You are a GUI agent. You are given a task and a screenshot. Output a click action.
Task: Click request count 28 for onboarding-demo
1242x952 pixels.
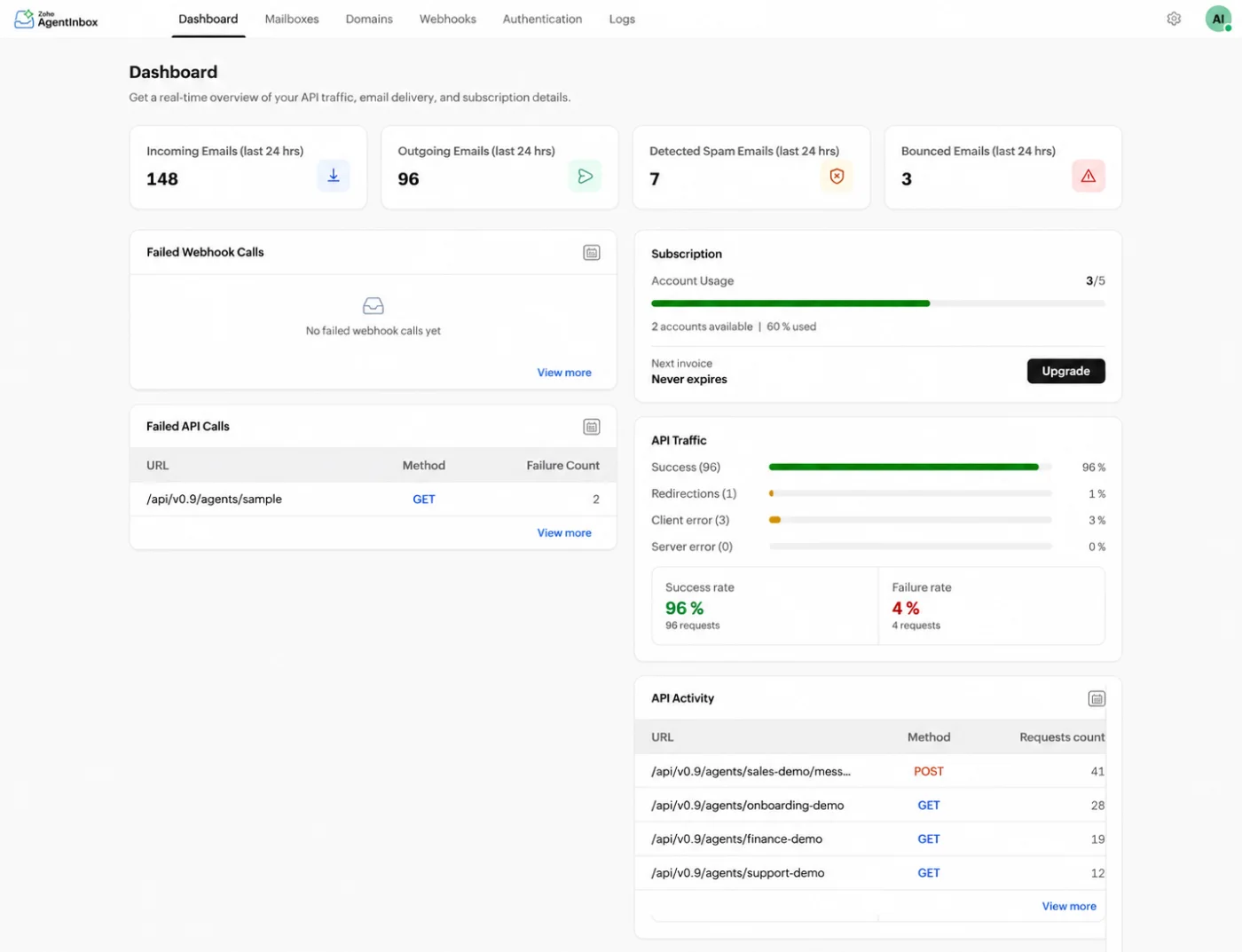[x=1097, y=806]
